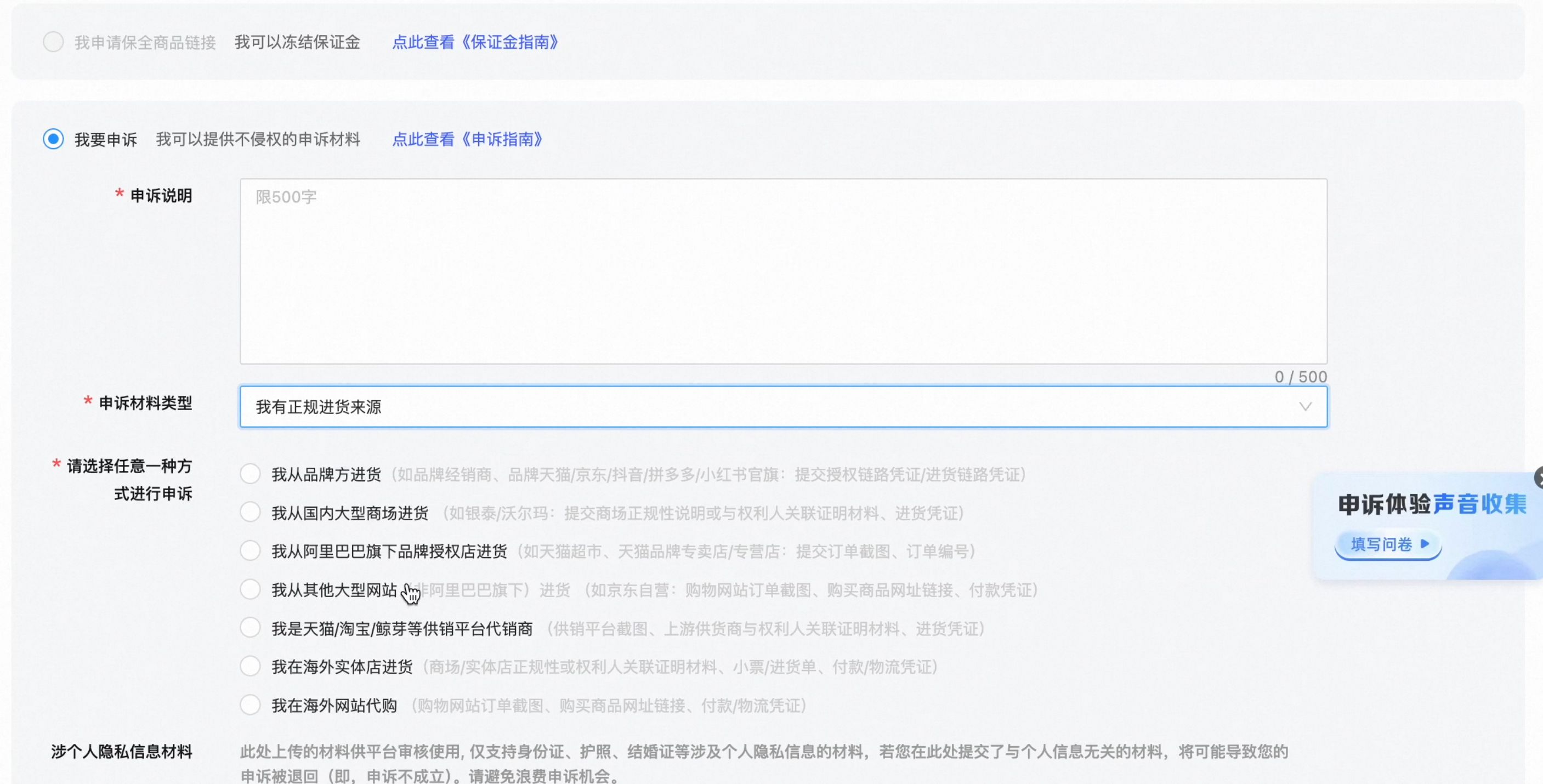
Task: Expand the dropdown chevron beside 我有正规进货来源
Action: (x=1305, y=407)
